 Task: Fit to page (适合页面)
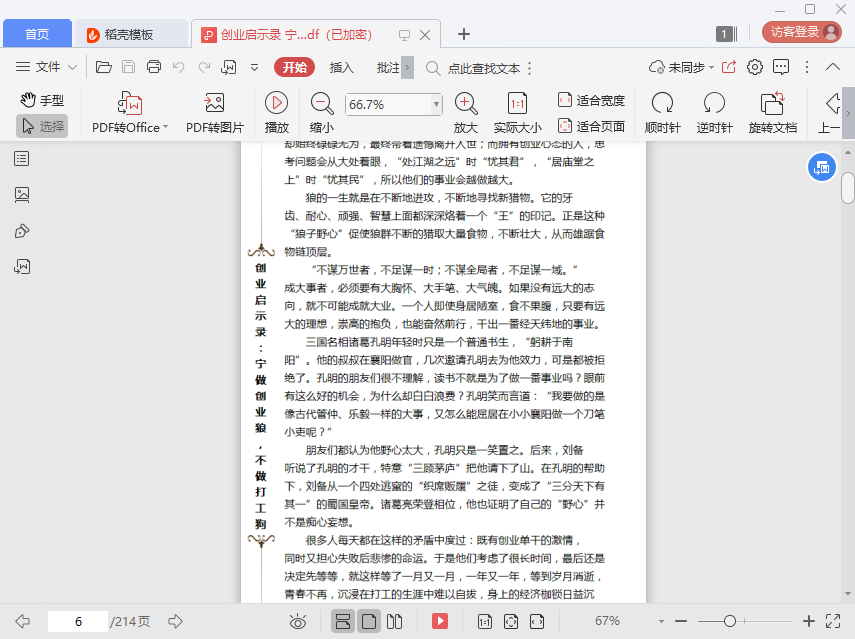coord(591,126)
